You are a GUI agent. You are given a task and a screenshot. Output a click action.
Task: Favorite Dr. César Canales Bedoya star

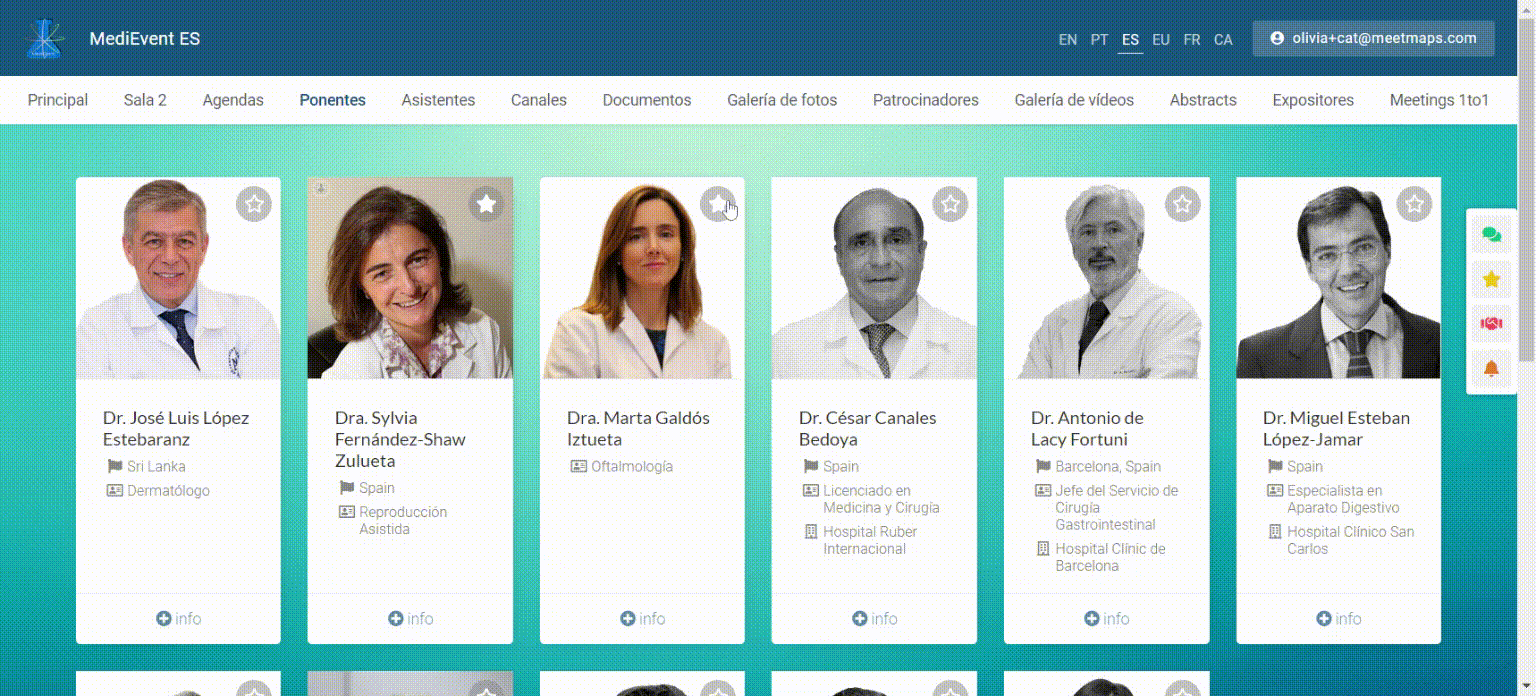(950, 204)
